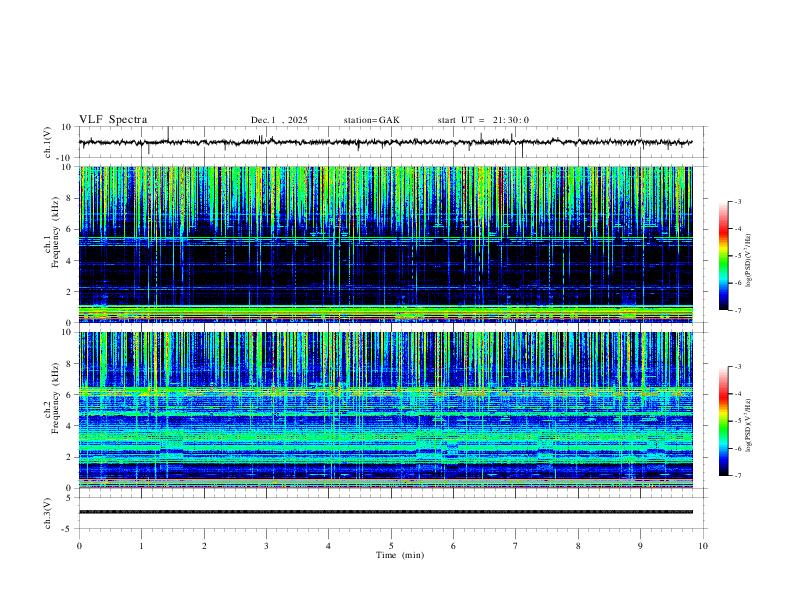Click the ch.3 black waveform band
The image size is (792, 612).
pyautogui.click(x=385, y=512)
